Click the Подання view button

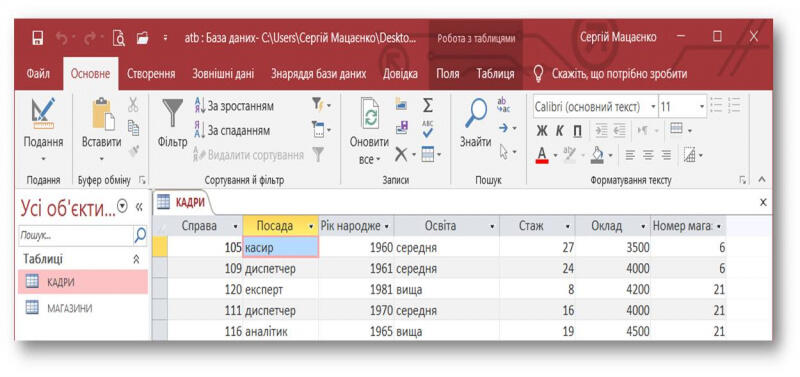coord(43,129)
